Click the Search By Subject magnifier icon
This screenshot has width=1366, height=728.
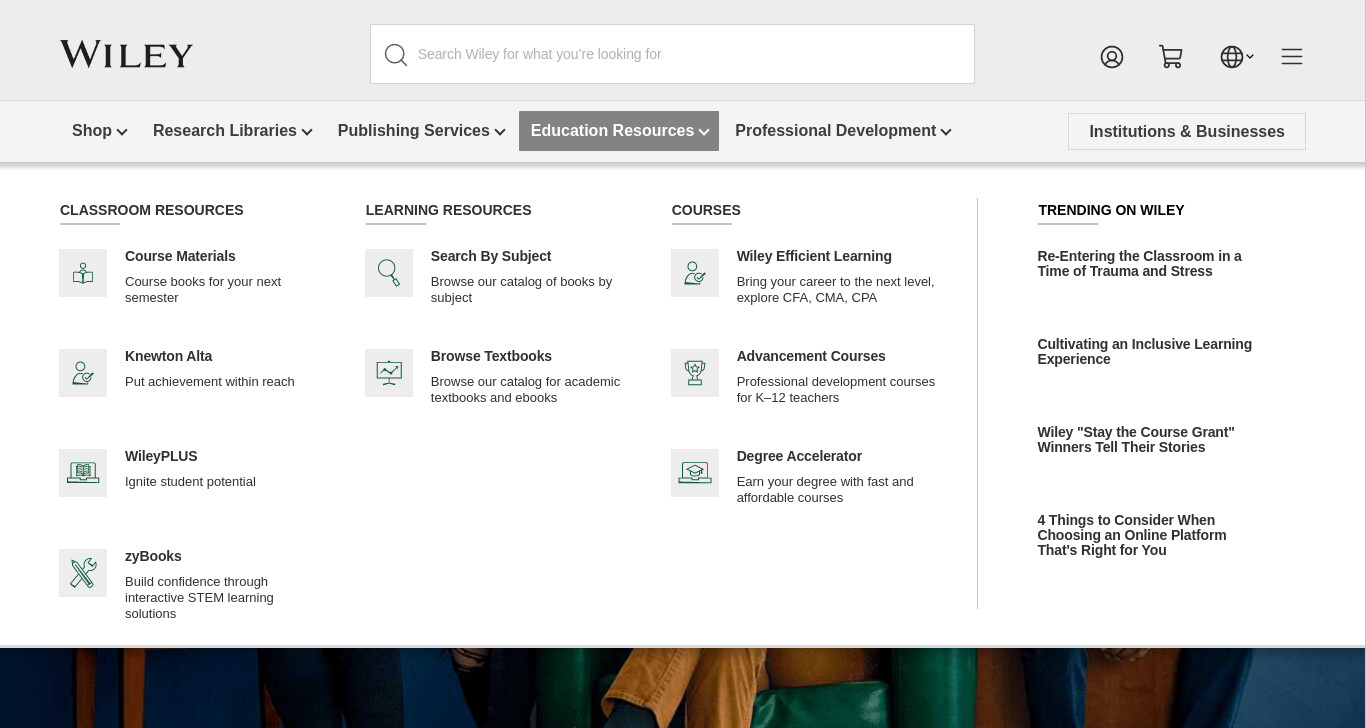coord(389,273)
